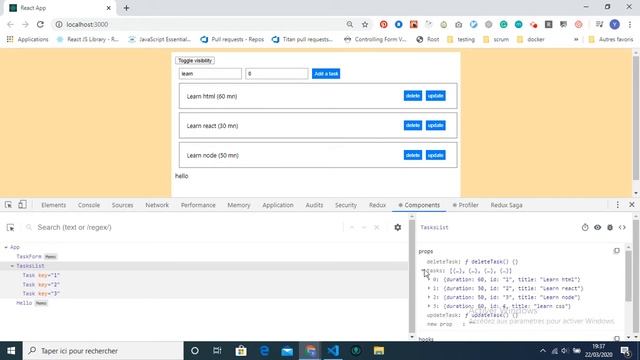Toggle the device toolbar icon in DevTools
This screenshot has width=640, height=360.
point(22,205)
